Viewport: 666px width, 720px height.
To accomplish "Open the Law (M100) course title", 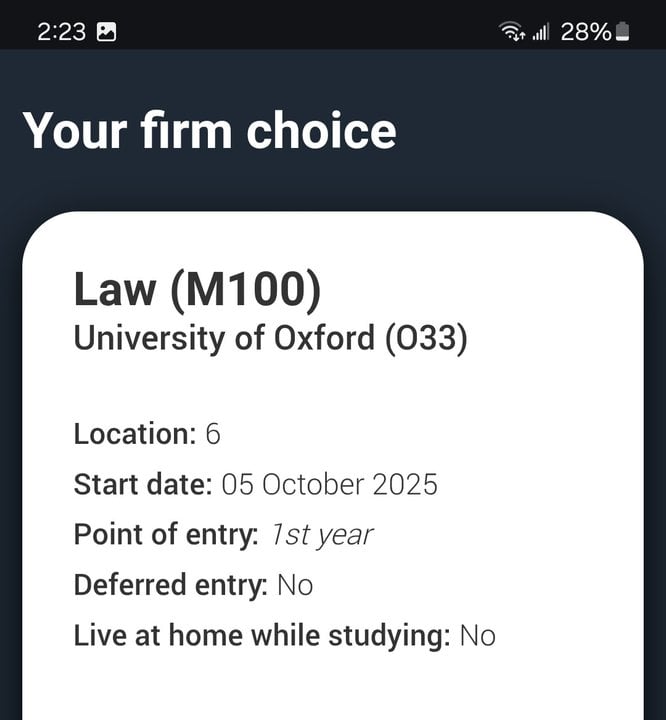I will pyautogui.click(x=198, y=290).
